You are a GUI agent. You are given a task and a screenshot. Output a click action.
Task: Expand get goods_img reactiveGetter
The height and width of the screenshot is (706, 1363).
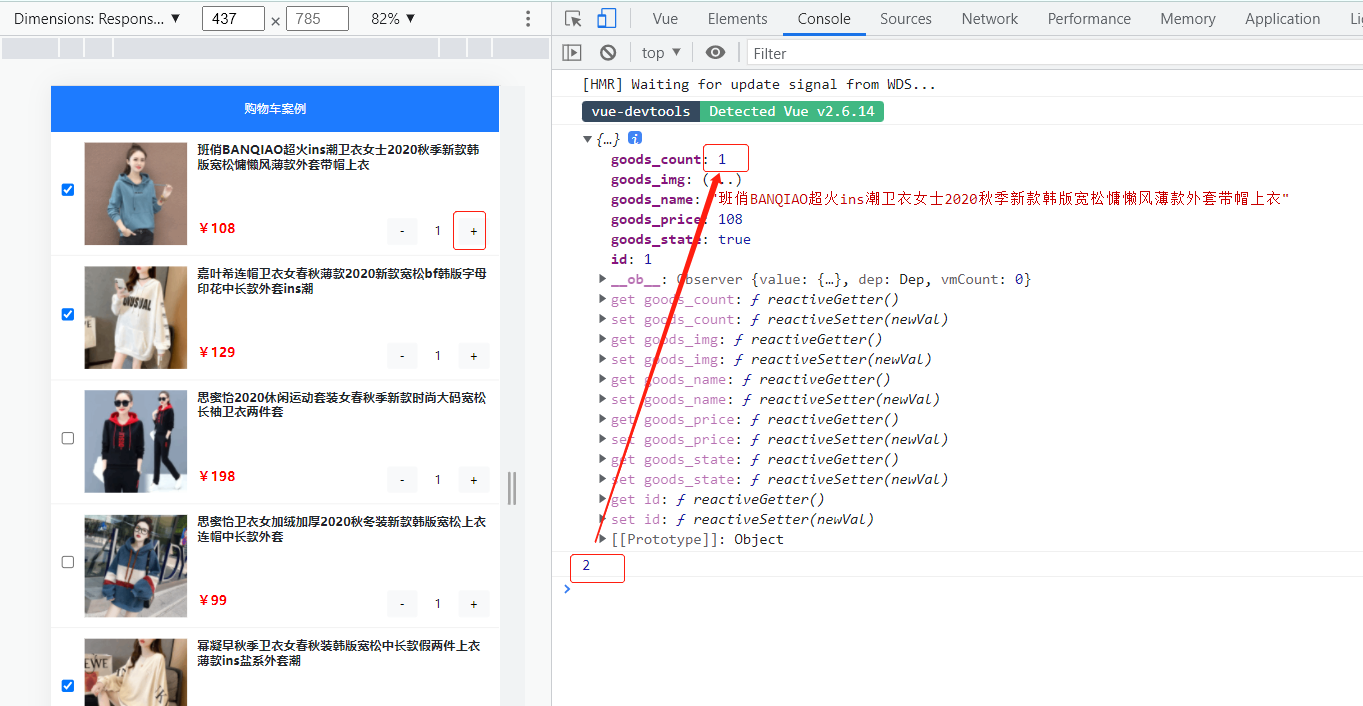[603, 339]
